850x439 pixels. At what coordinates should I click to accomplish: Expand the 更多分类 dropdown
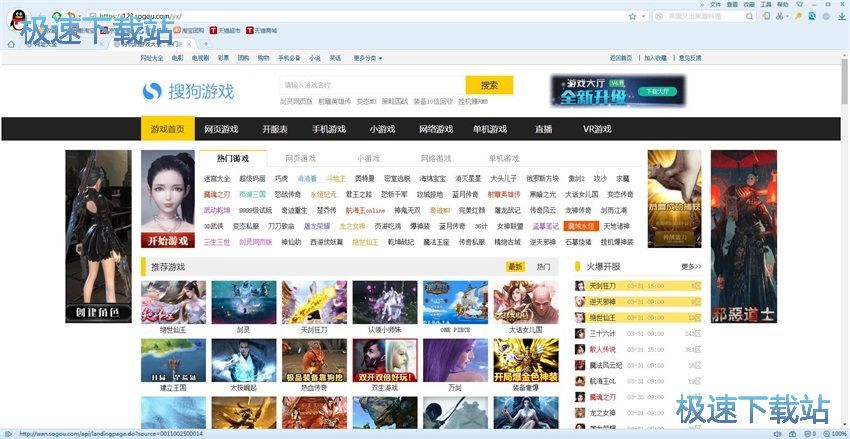click(x=368, y=57)
